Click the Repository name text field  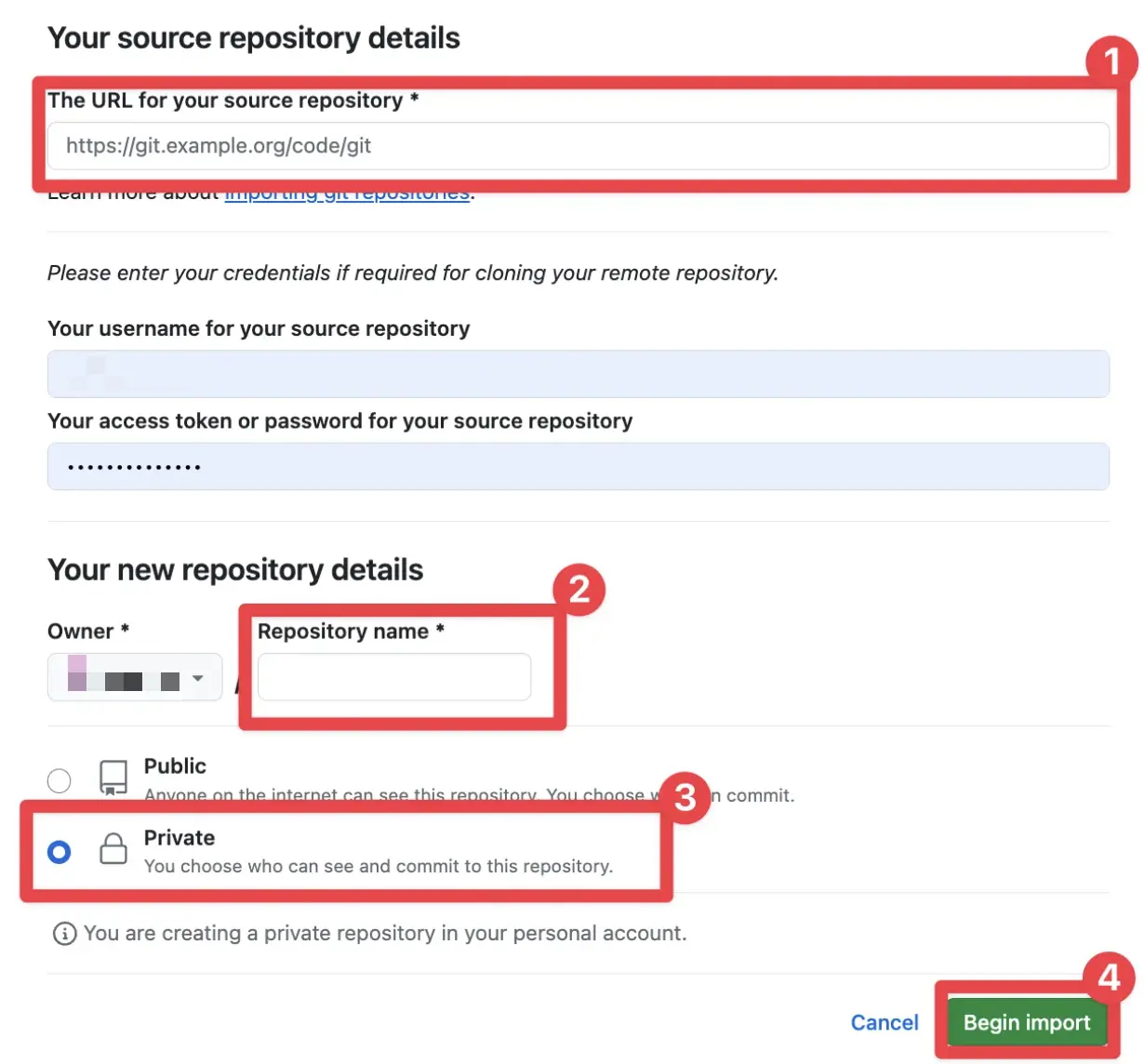(x=393, y=677)
